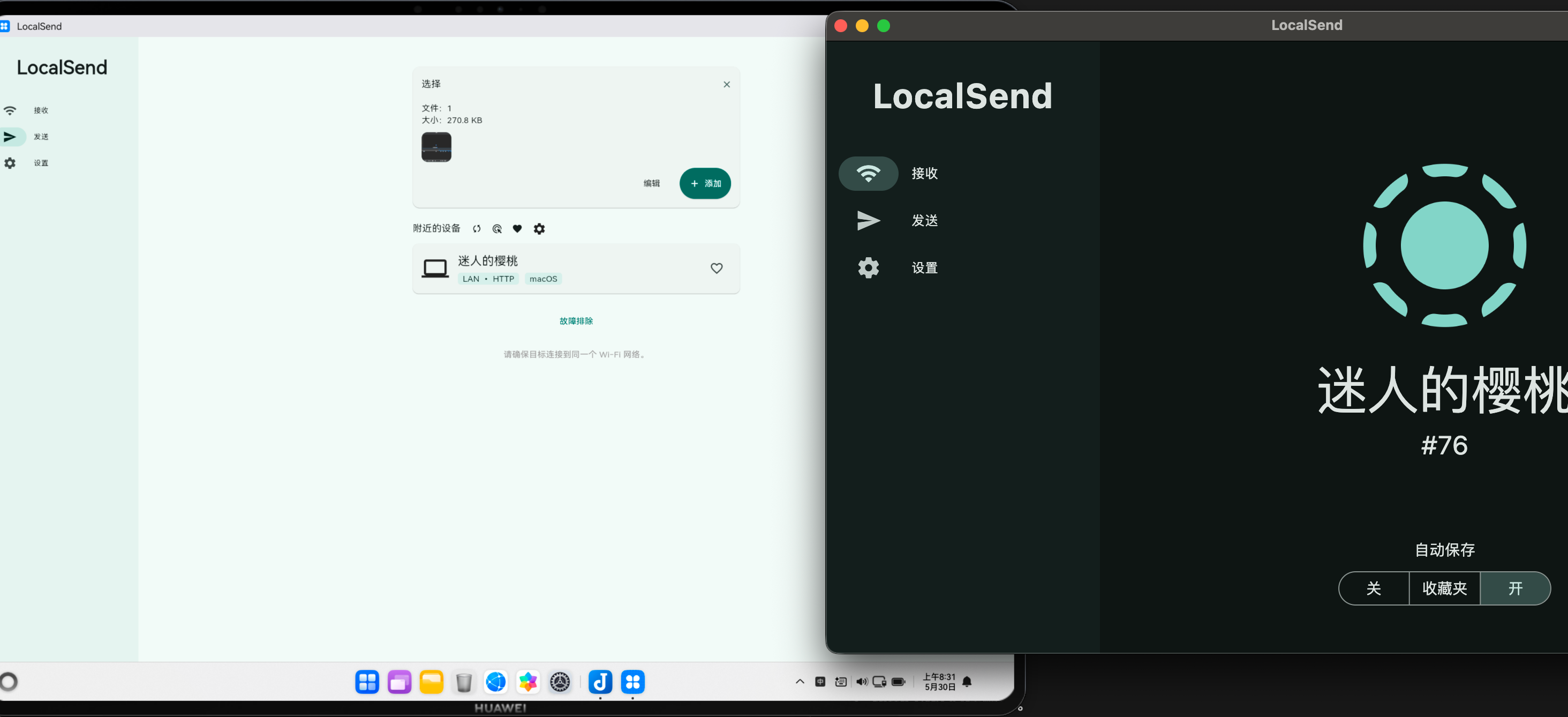Screen dimensions: 1568x717
Task: Click the 添加 button to add files
Action: [x=705, y=183]
